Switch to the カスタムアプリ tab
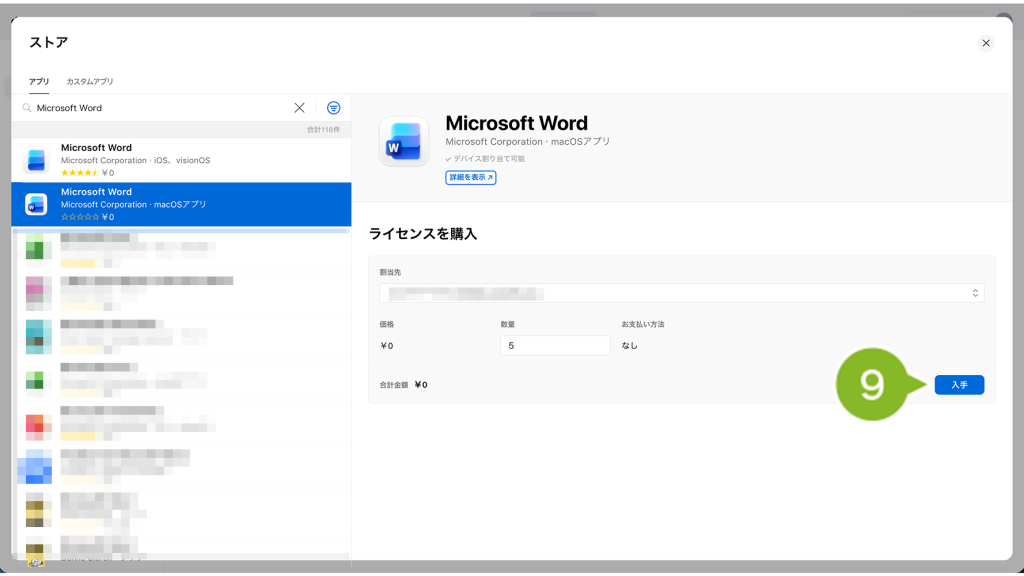This screenshot has height=576, width=1024. point(89,82)
